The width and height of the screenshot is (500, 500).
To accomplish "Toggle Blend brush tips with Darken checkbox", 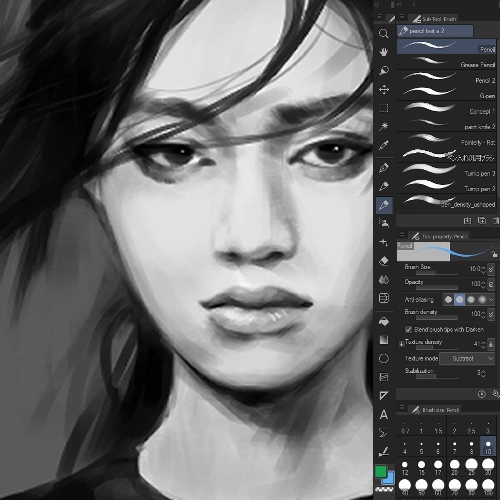I will tap(408, 329).
